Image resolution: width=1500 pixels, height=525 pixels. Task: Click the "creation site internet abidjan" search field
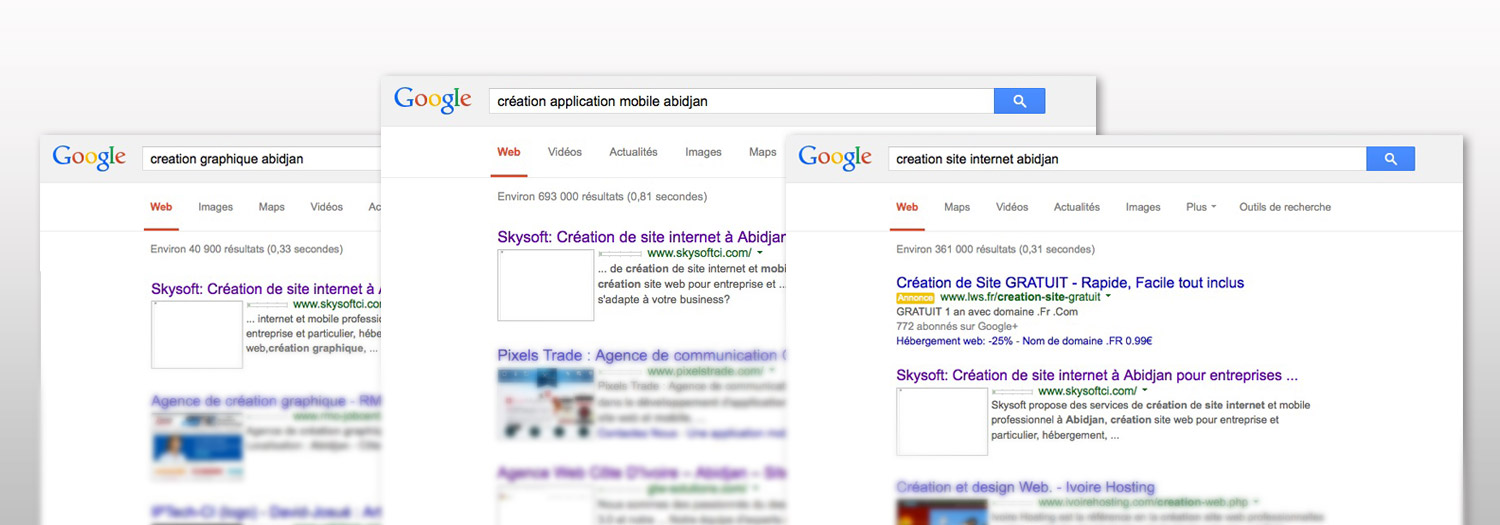click(1127, 158)
